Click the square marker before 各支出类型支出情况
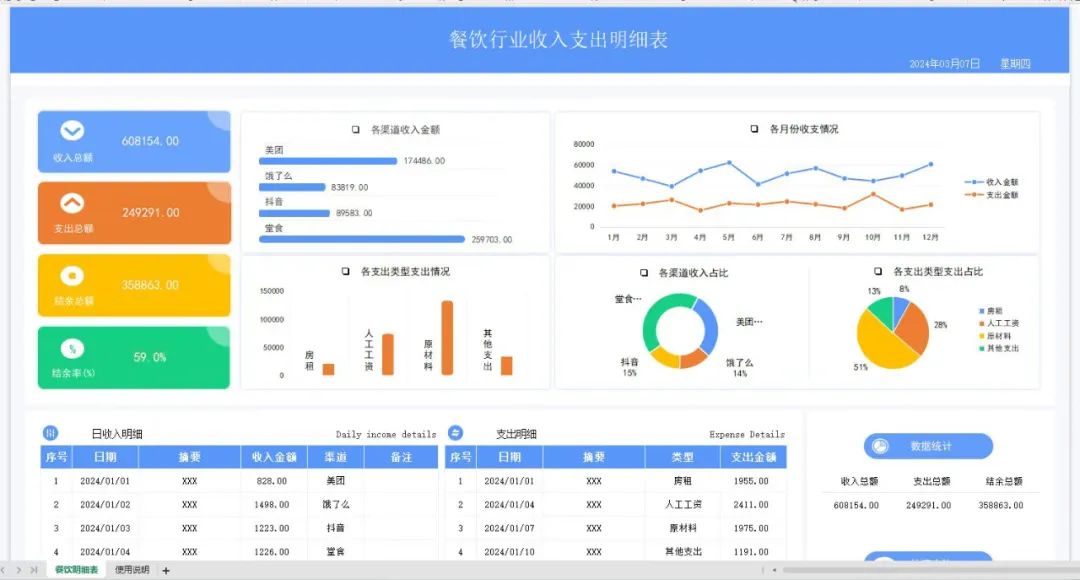Viewport: 1080px width, 580px height. coord(346,271)
